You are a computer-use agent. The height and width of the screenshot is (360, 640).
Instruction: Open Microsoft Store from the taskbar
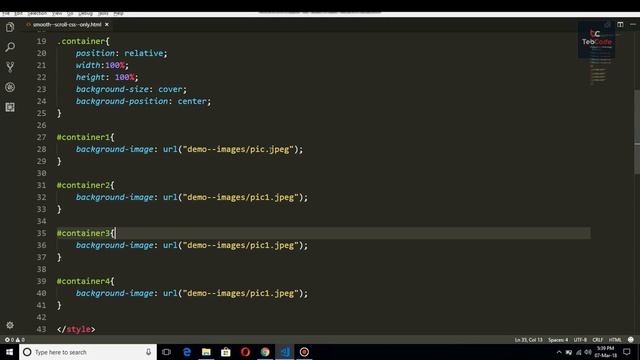tap(226, 352)
